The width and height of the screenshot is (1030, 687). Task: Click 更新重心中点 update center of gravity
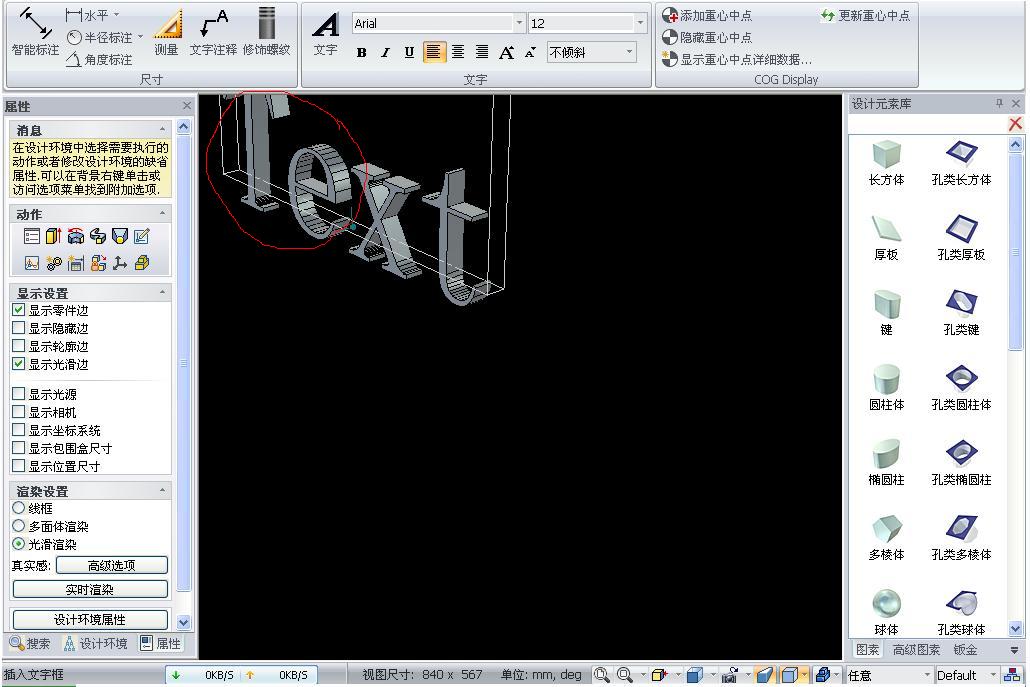(865, 15)
